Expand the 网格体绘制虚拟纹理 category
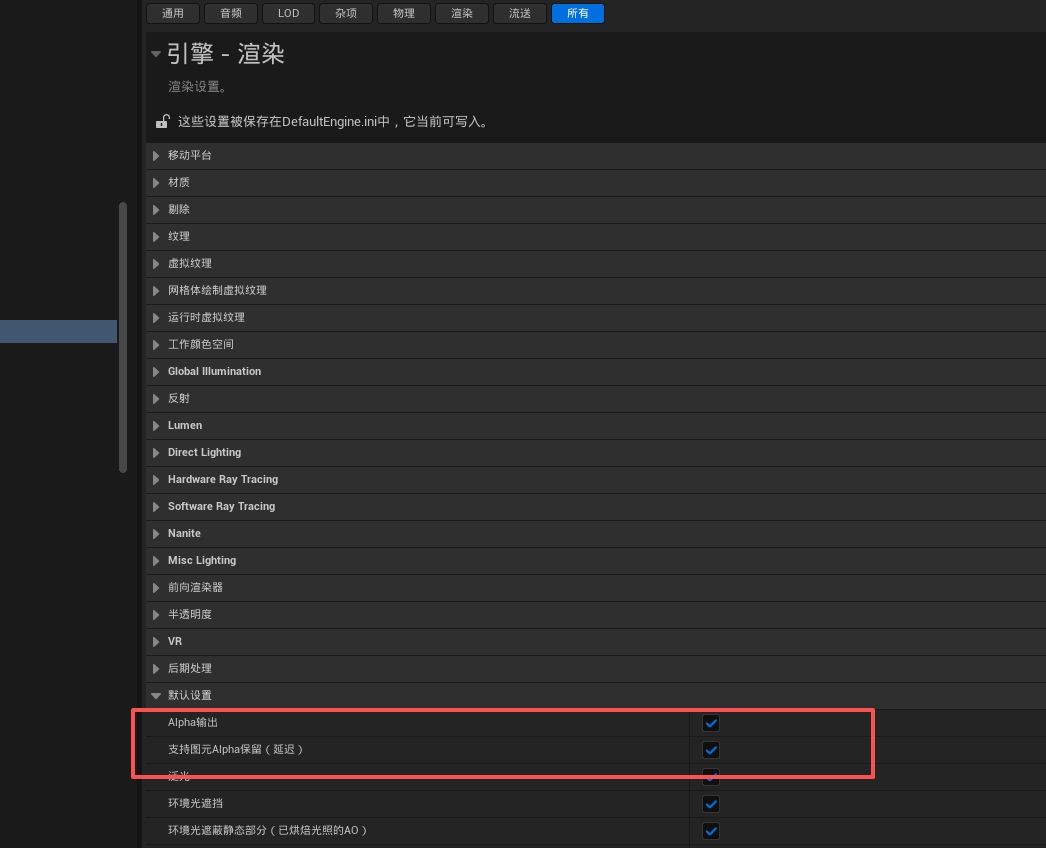 pos(156,290)
